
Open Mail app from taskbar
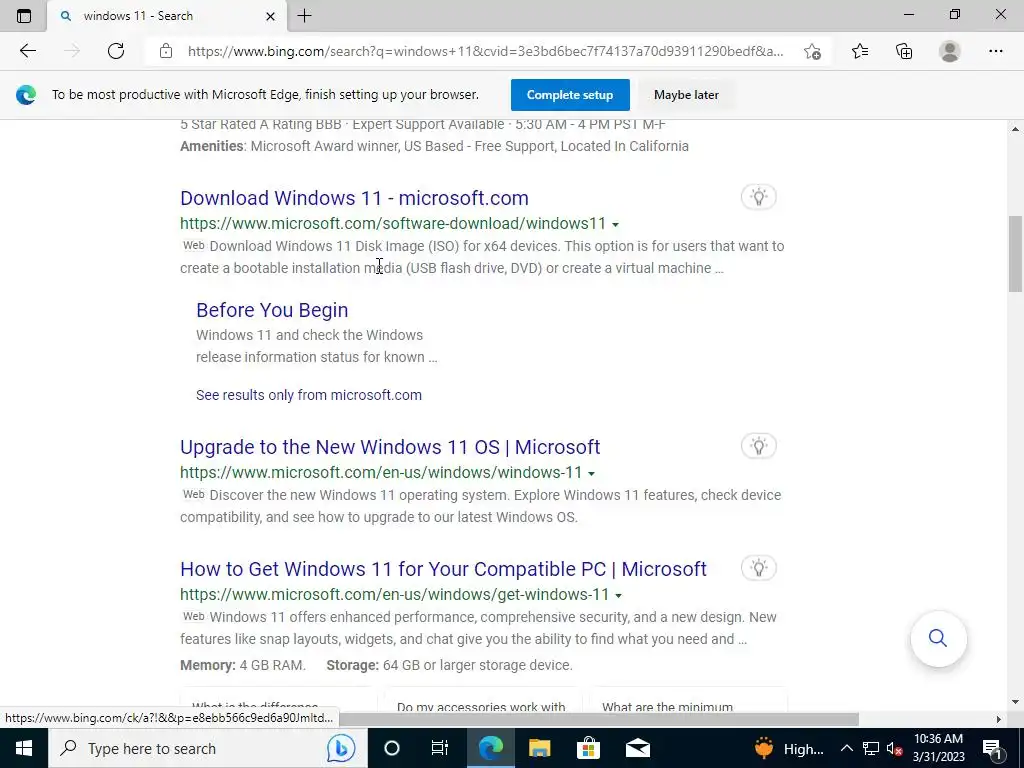coord(637,748)
